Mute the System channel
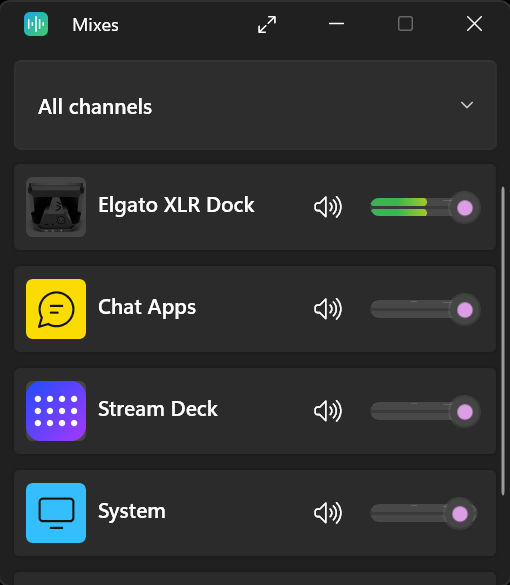 (328, 513)
